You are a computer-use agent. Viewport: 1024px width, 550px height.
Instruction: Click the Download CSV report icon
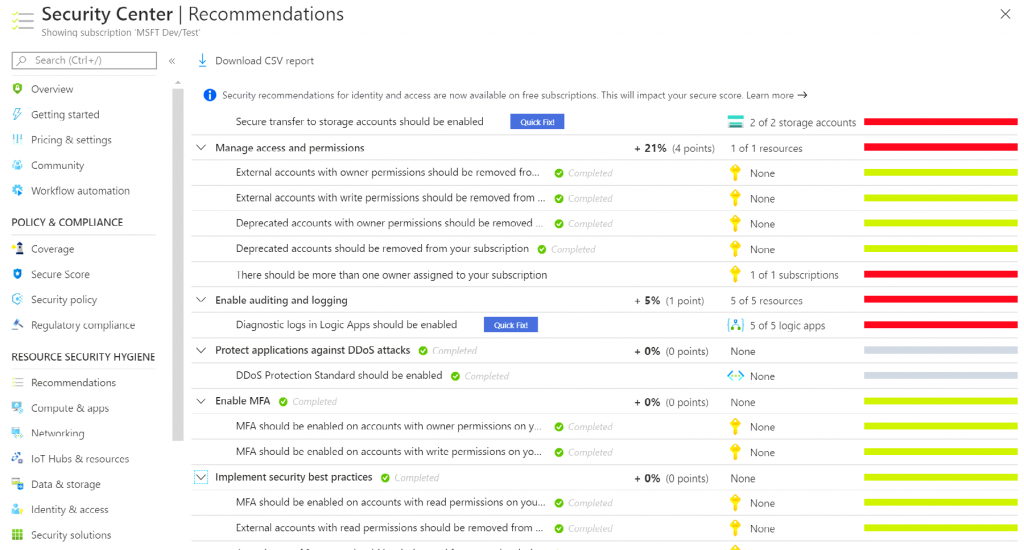click(x=203, y=61)
